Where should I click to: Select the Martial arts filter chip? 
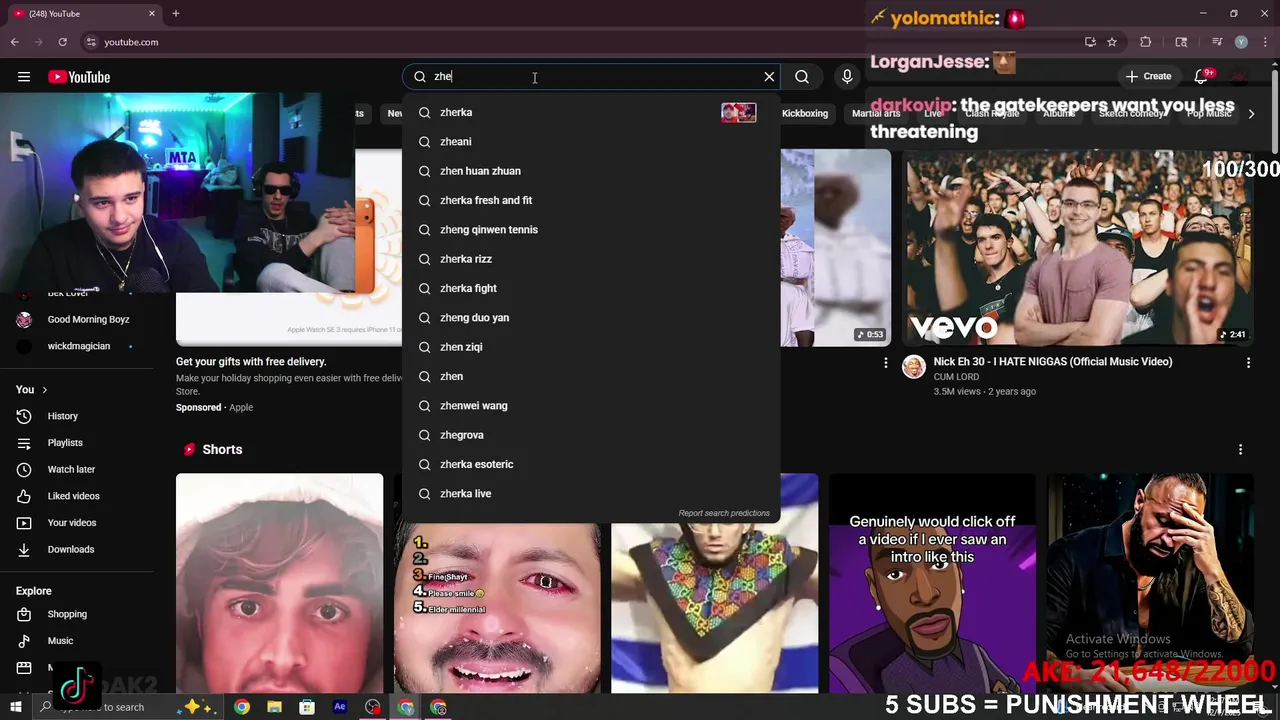(876, 113)
